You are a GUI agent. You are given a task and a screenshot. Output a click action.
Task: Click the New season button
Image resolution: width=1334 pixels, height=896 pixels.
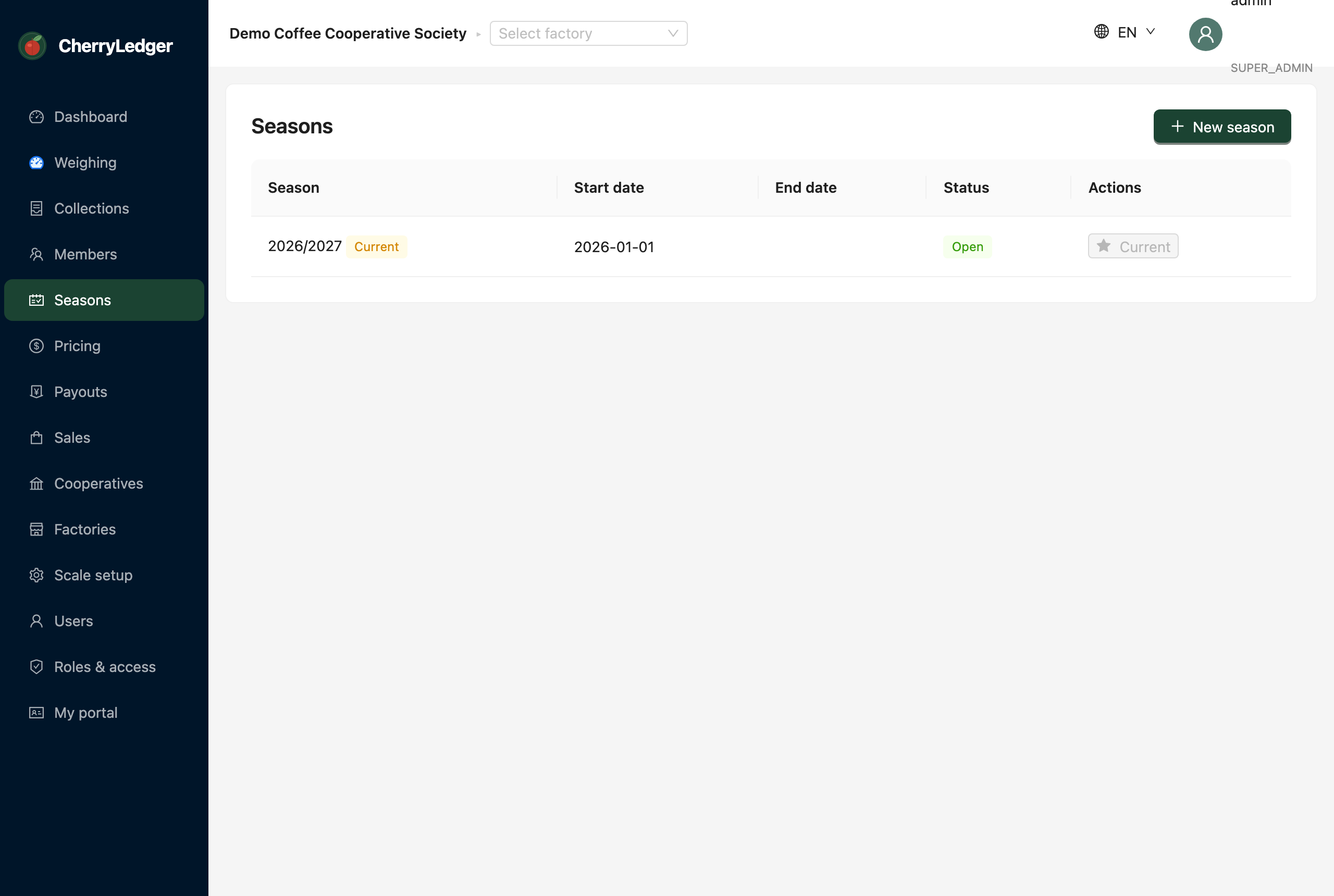pyautogui.click(x=1222, y=127)
